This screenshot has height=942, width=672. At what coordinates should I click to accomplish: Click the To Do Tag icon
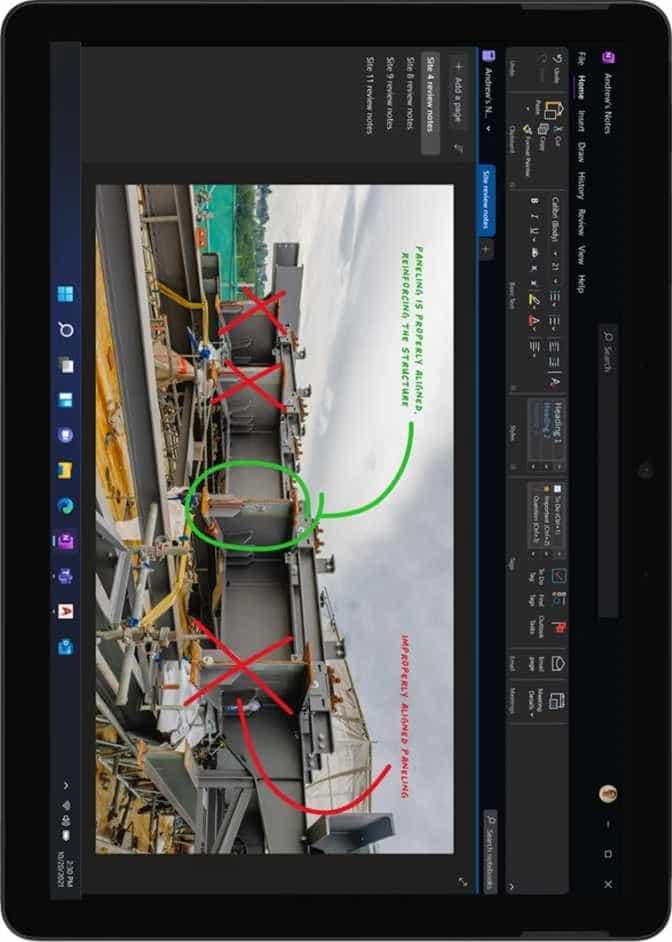coord(558,576)
